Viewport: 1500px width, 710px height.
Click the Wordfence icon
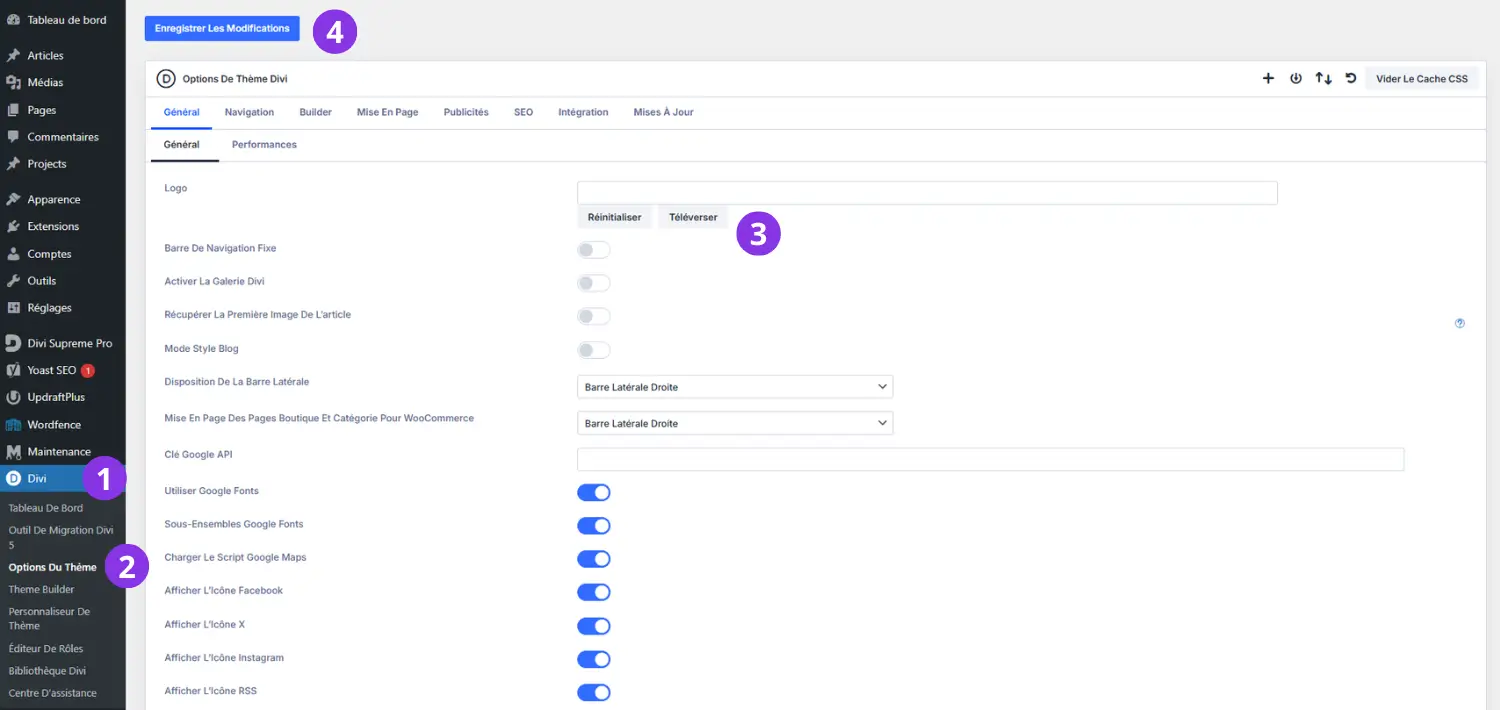[x=13, y=425]
